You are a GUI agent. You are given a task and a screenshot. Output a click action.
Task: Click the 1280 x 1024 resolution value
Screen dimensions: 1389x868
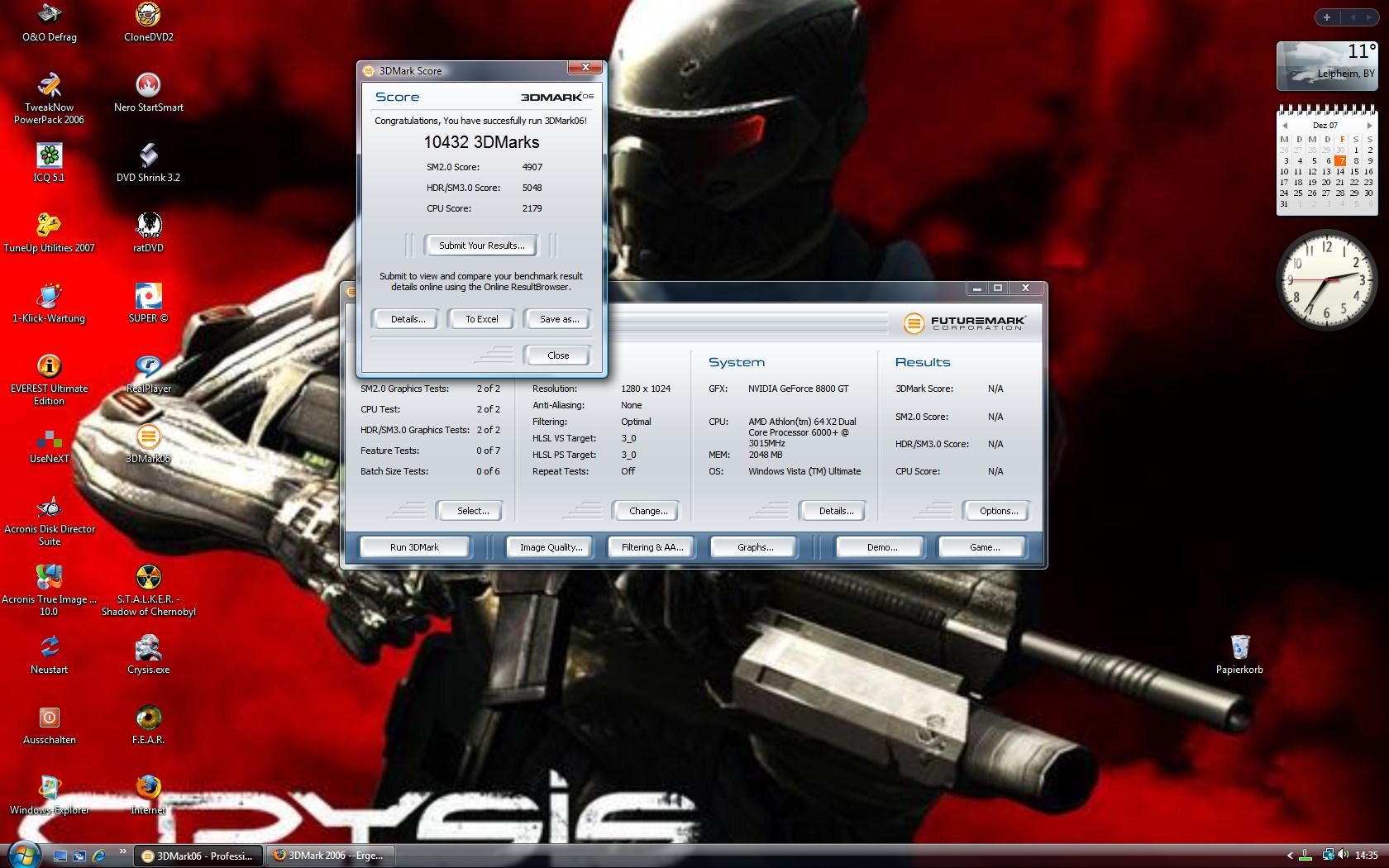(x=646, y=389)
